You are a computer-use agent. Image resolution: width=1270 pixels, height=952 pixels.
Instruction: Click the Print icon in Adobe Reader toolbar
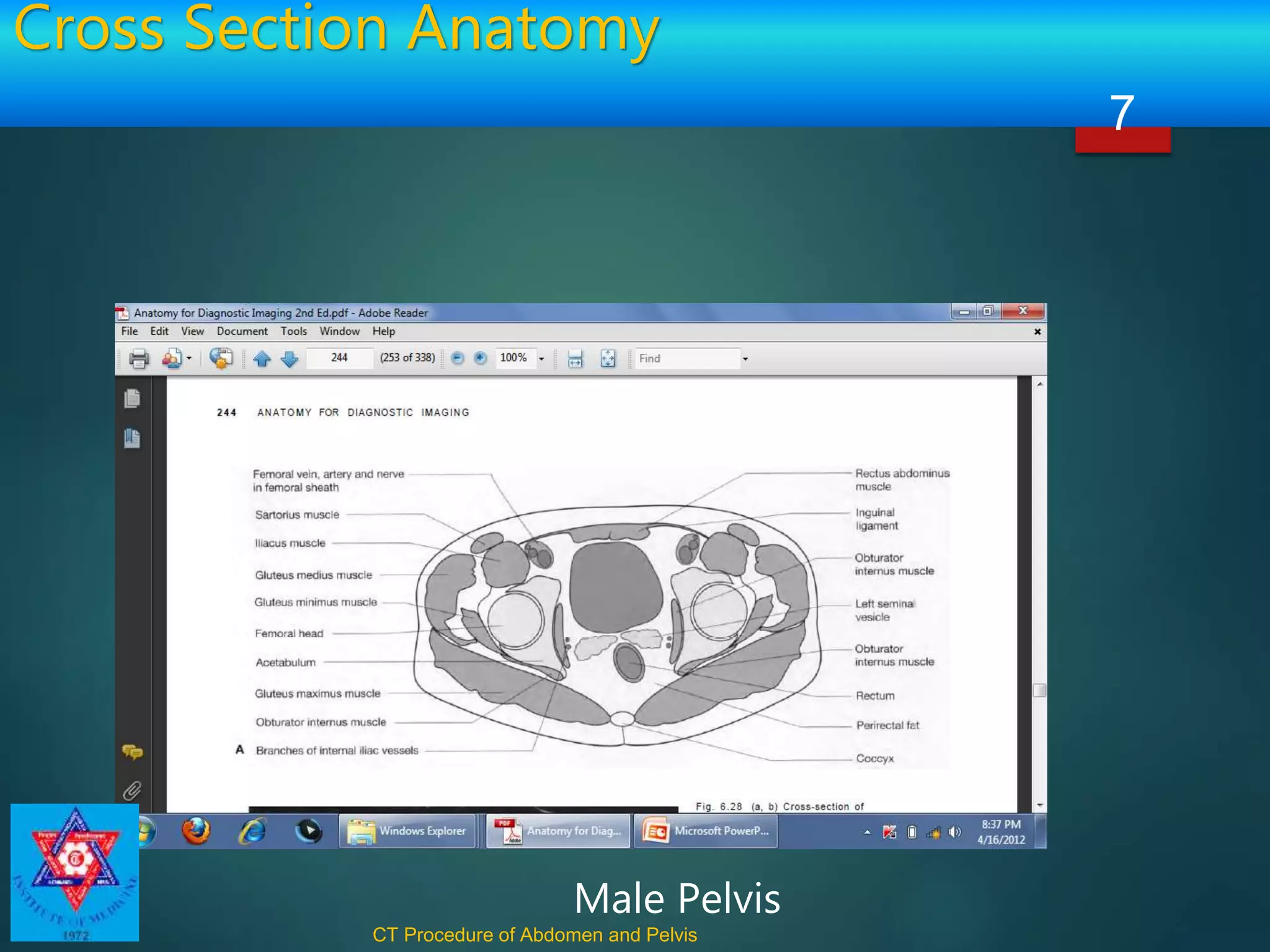click(139, 358)
